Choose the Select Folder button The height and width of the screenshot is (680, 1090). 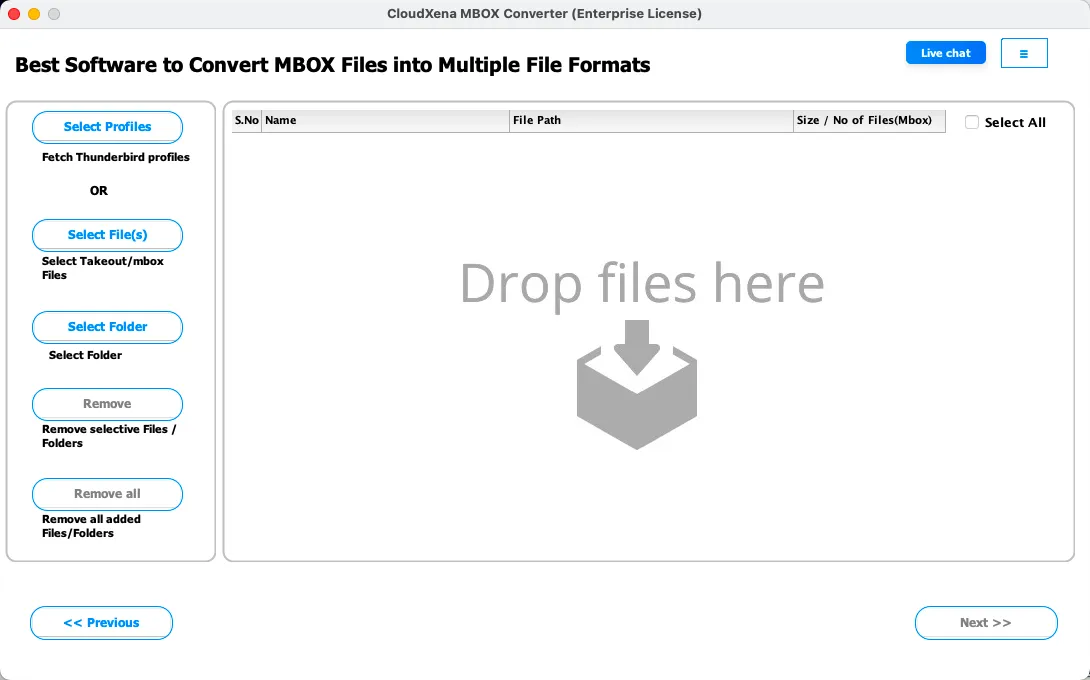pos(107,327)
